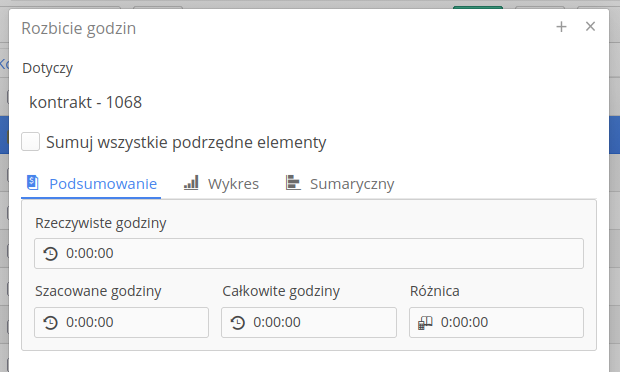Click the Wykres bar chart icon
Viewport: 620px width, 372px height.
tap(191, 183)
